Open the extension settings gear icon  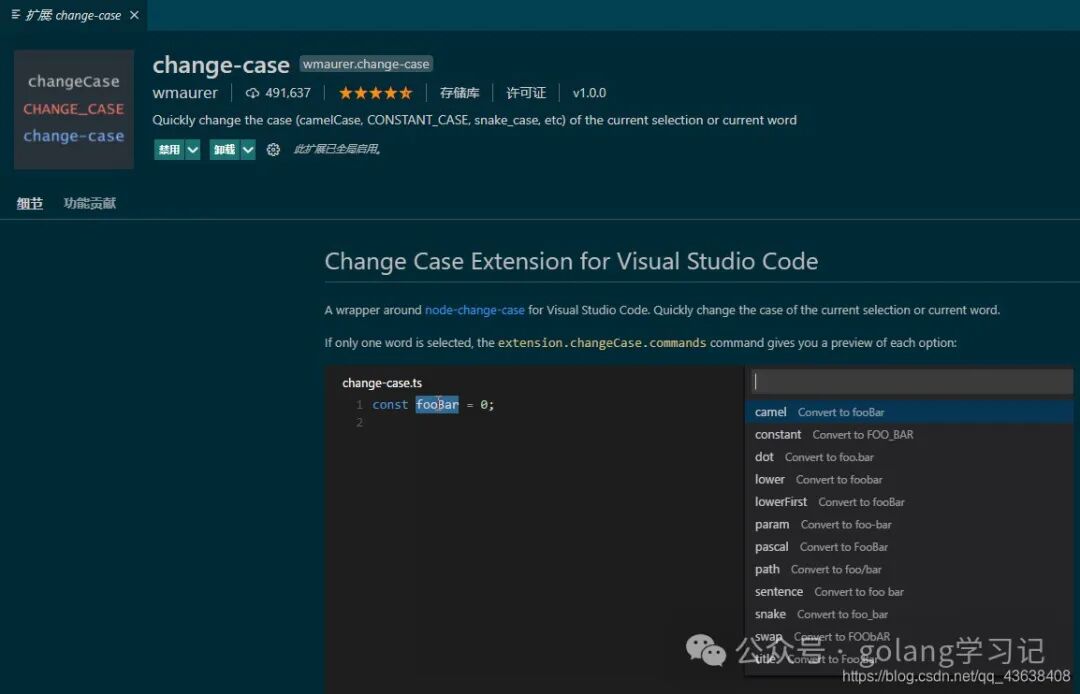coord(273,150)
